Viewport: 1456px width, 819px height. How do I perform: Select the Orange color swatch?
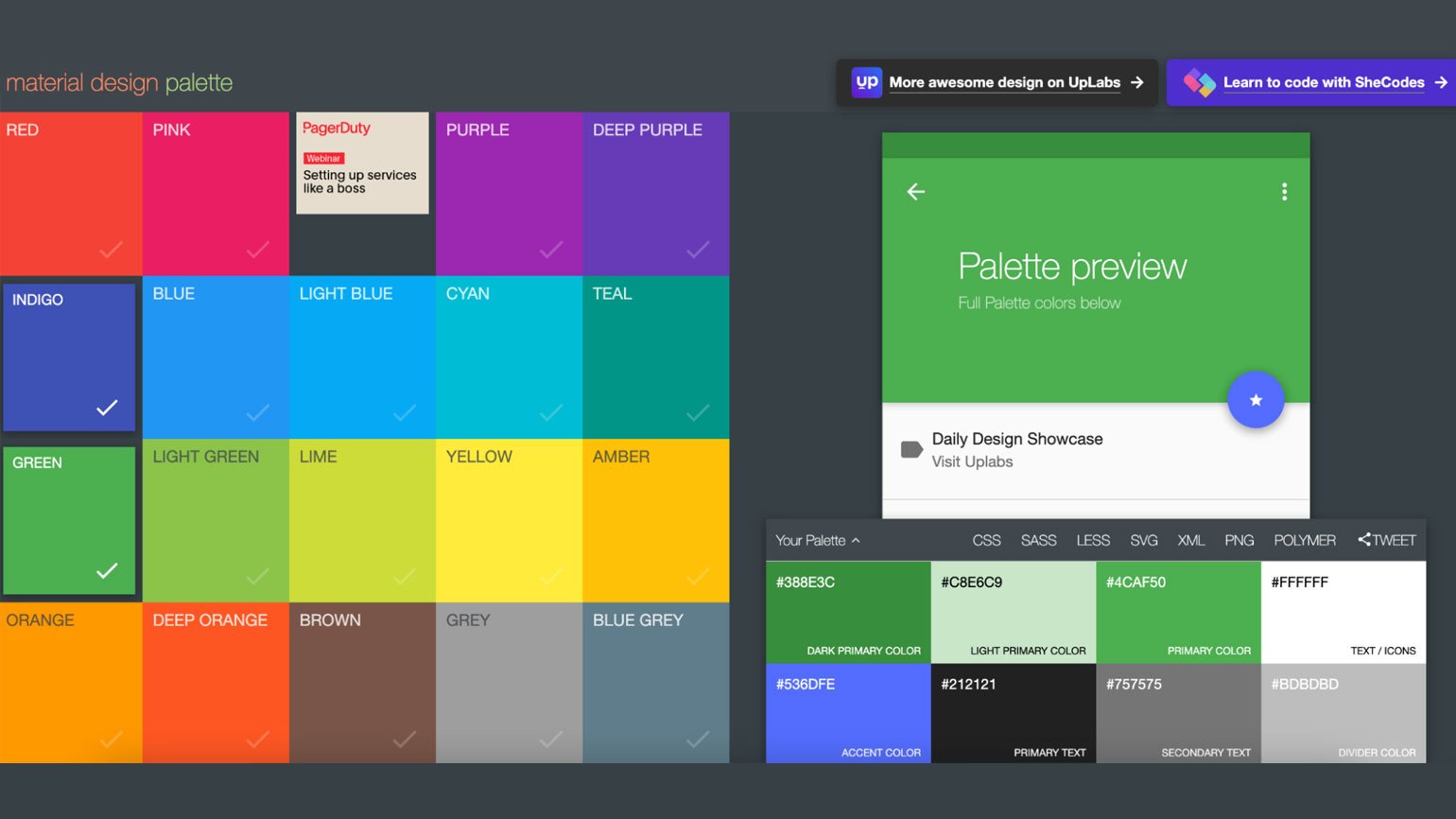pos(71,683)
